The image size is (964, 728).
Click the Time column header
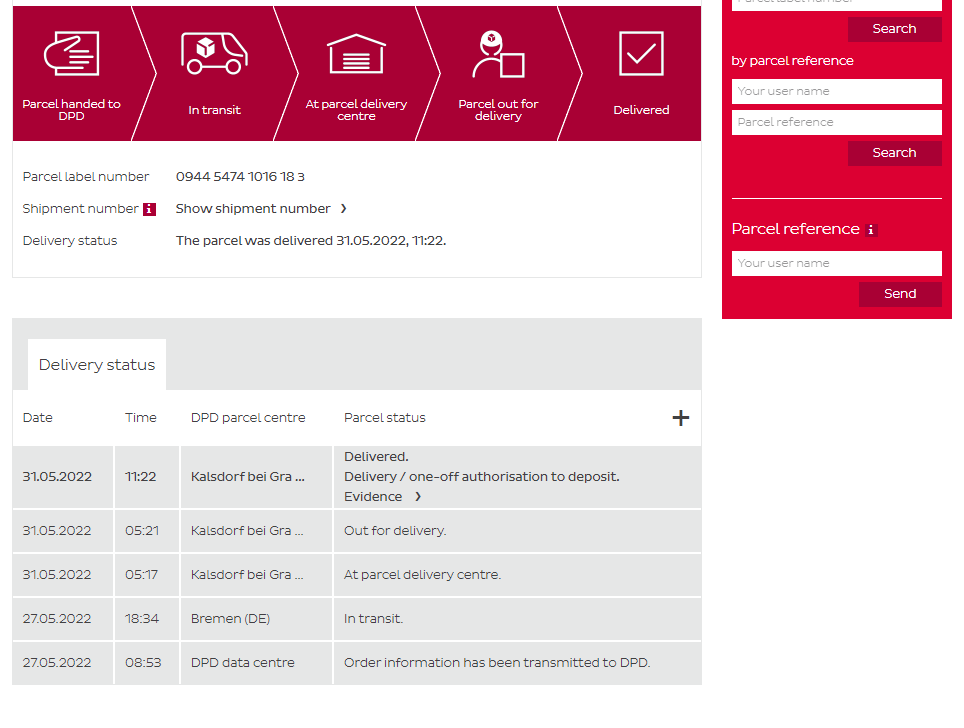[x=141, y=418]
